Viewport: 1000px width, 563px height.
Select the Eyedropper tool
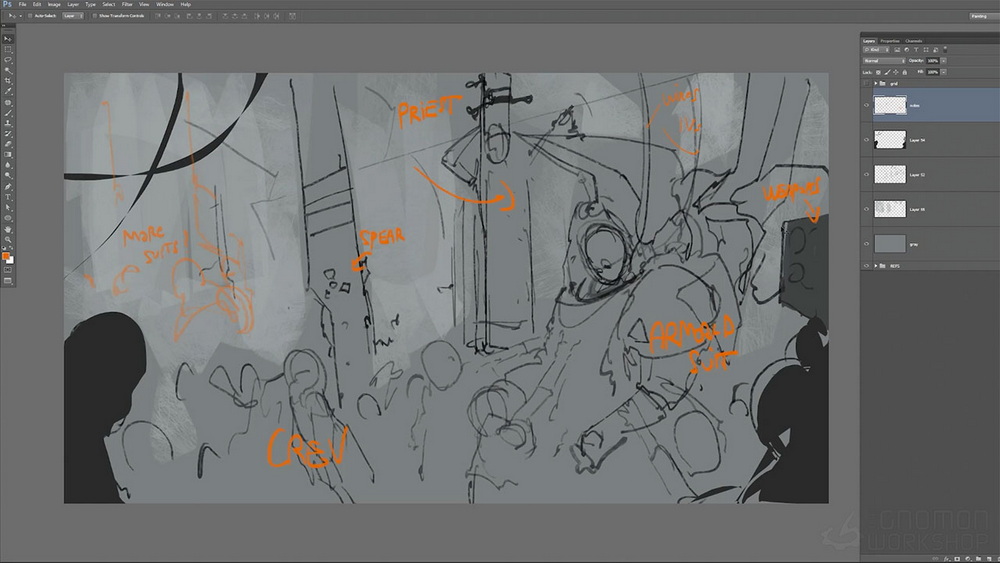(8, 91)
